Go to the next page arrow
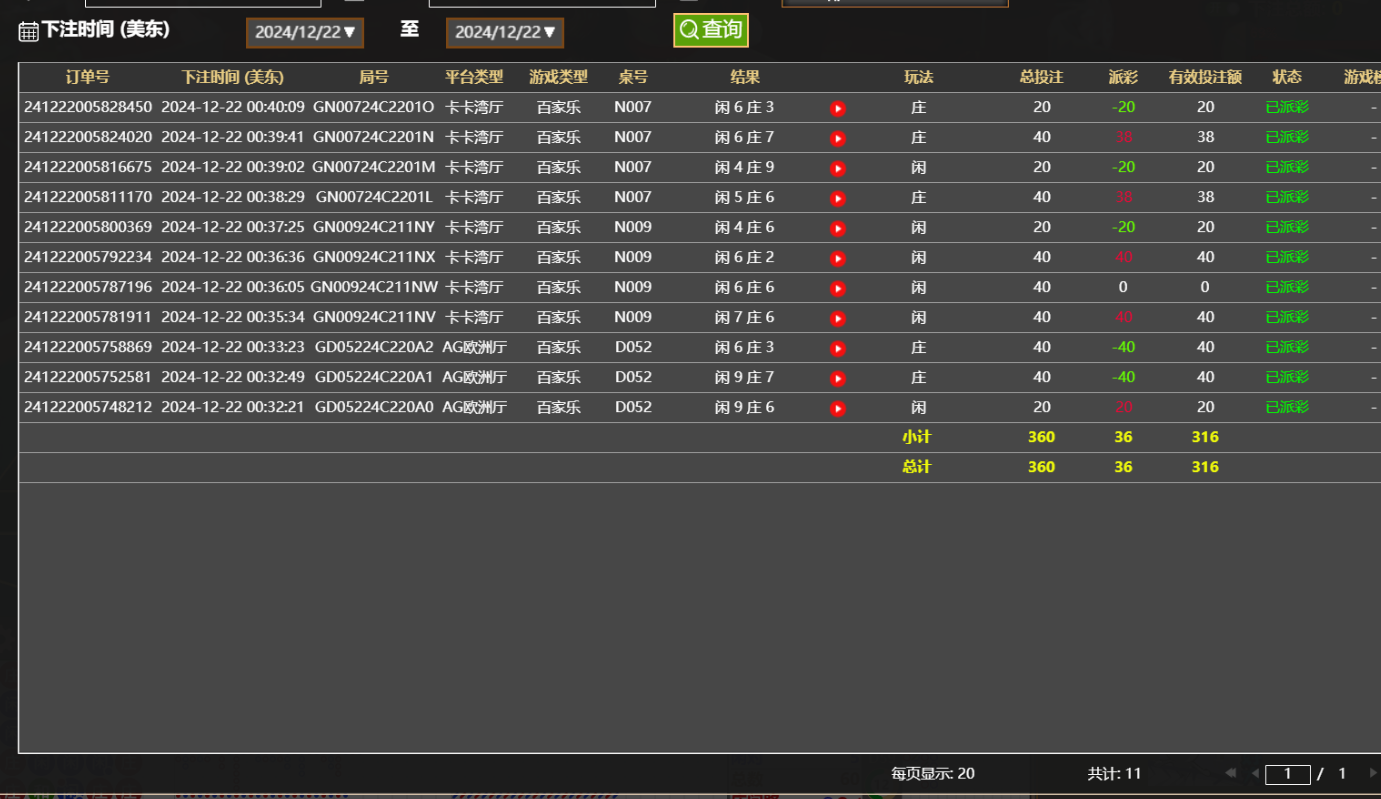1381x799 pixels. pos(1373,773)
